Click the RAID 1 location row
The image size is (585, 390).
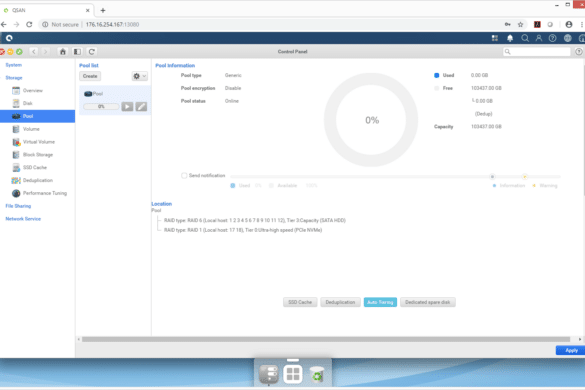(243, 230)
